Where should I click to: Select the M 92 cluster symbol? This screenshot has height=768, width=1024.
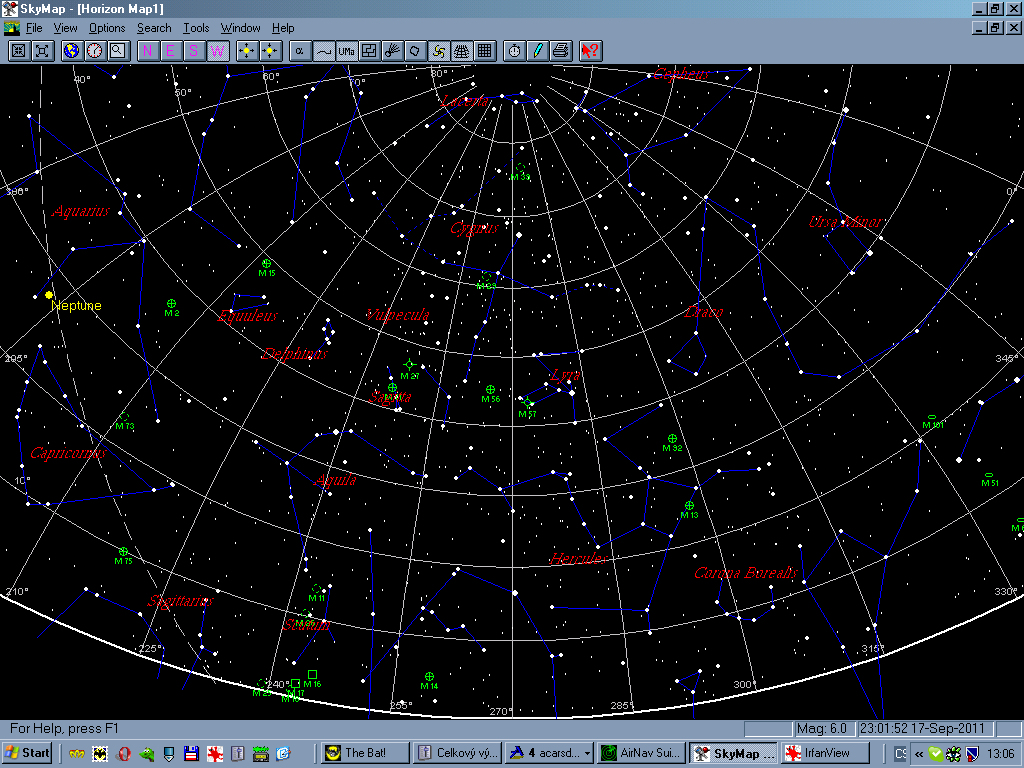[x=673, y=439]
